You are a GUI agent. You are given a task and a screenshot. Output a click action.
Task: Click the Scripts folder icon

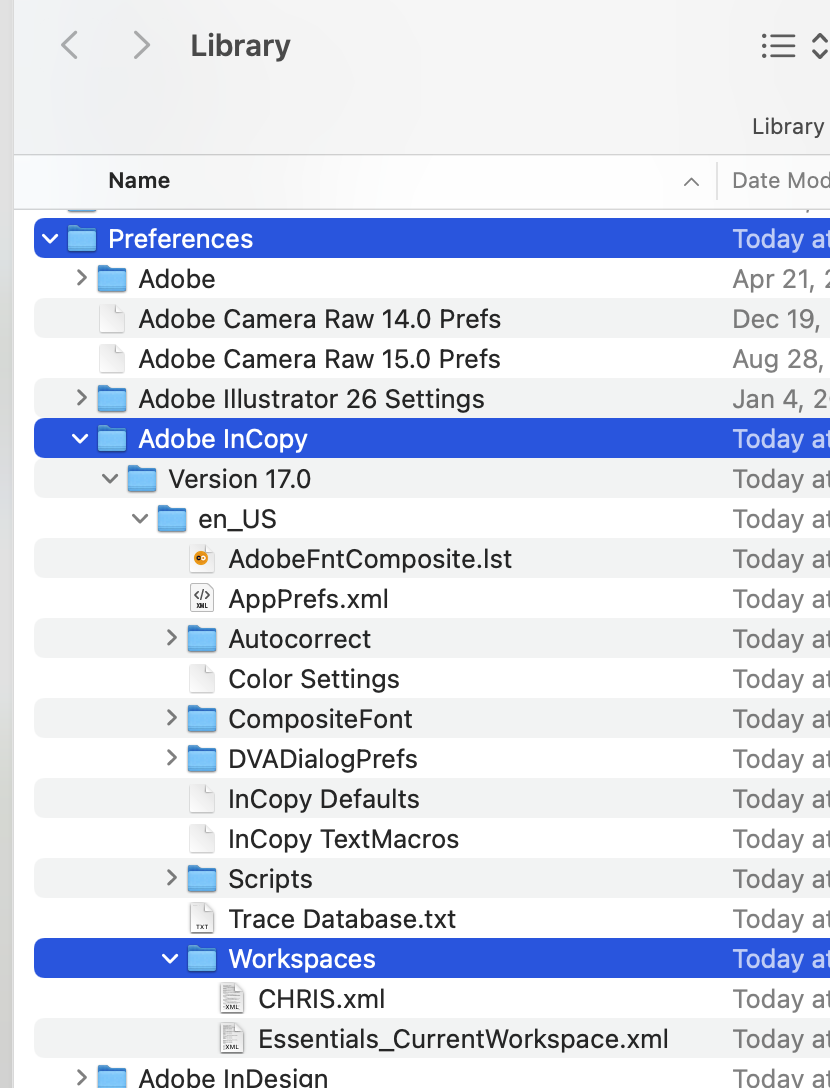(x=202, y=879)
